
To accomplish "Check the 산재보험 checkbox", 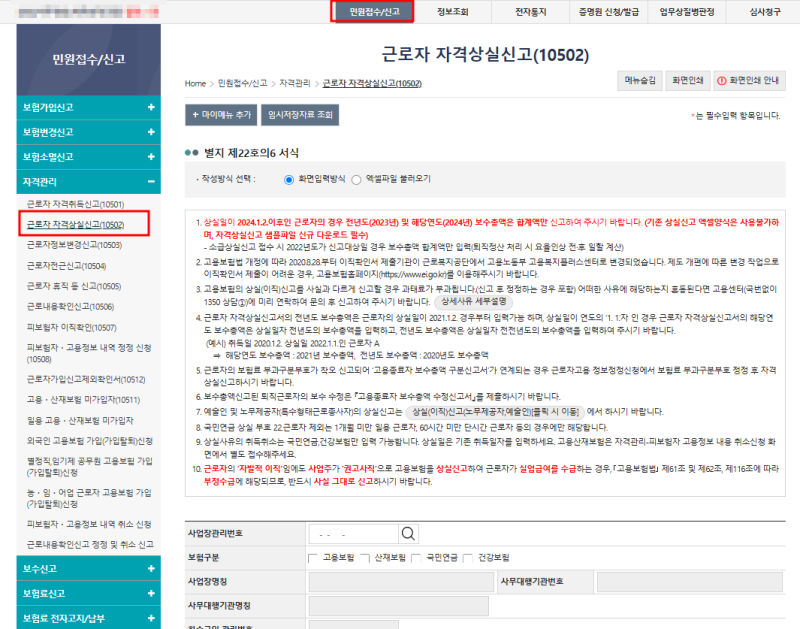I will coord(364,557).
